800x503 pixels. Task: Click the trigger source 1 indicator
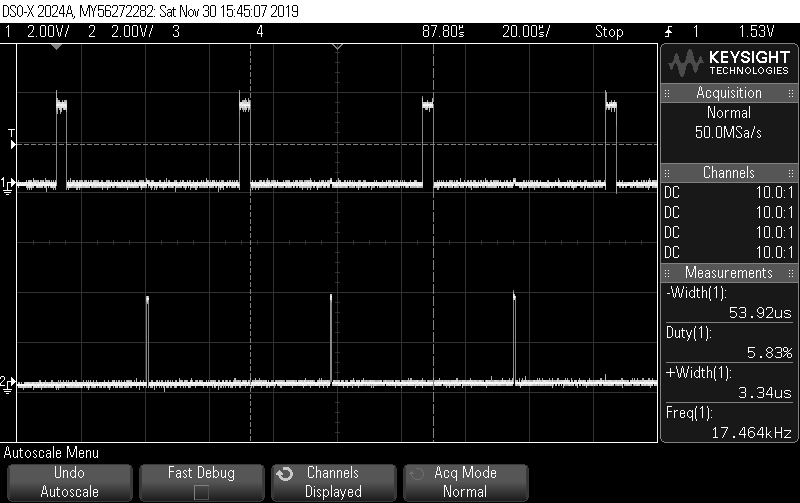(x=695, y=32)
